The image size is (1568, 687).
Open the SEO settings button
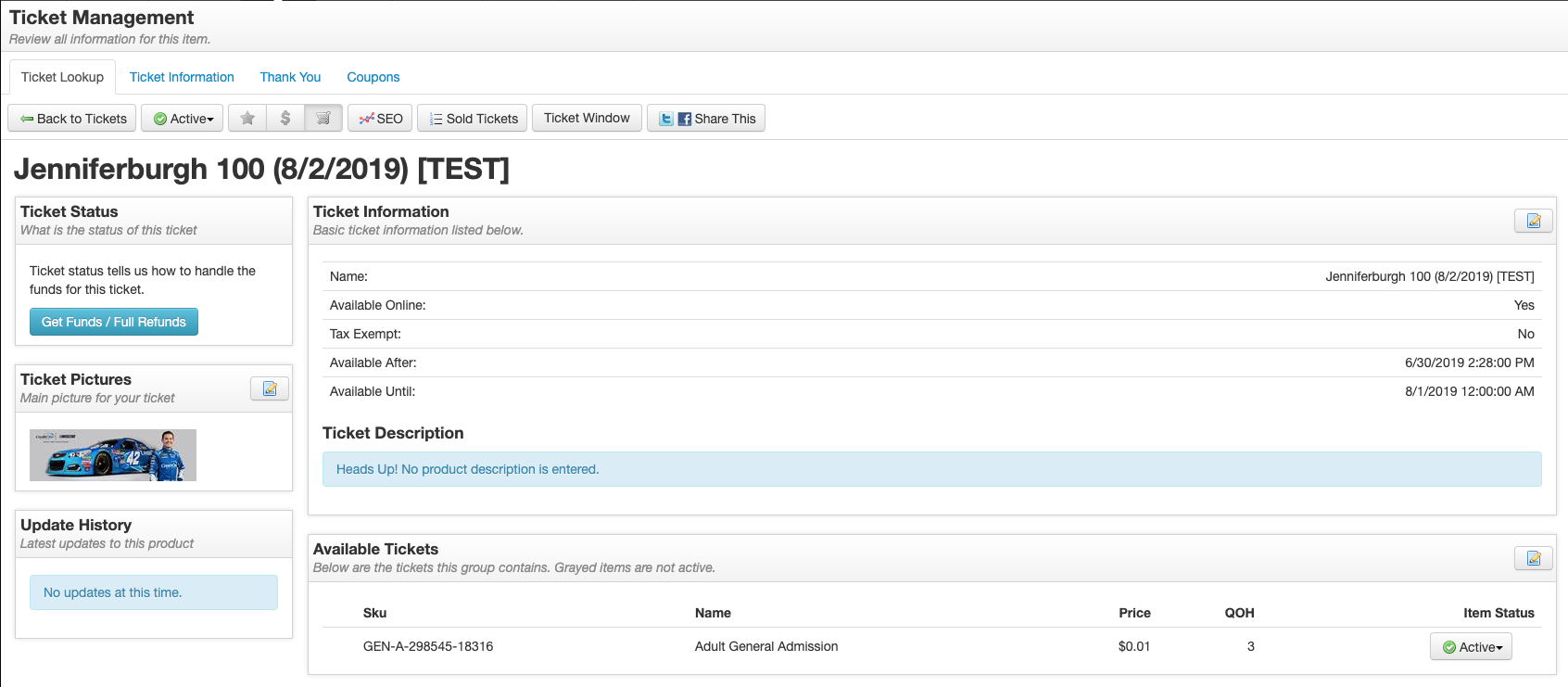[x=380, y=119]
